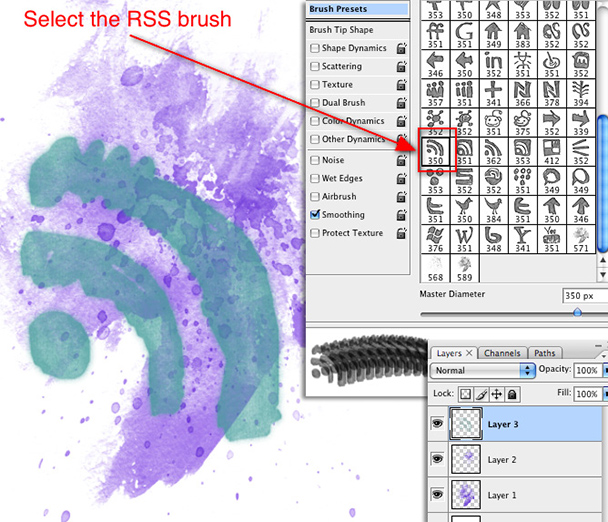The width and height of the screenshot is (608, 522).
Task: Enable the Dual Brush checkbox
Action: (315, 103)
